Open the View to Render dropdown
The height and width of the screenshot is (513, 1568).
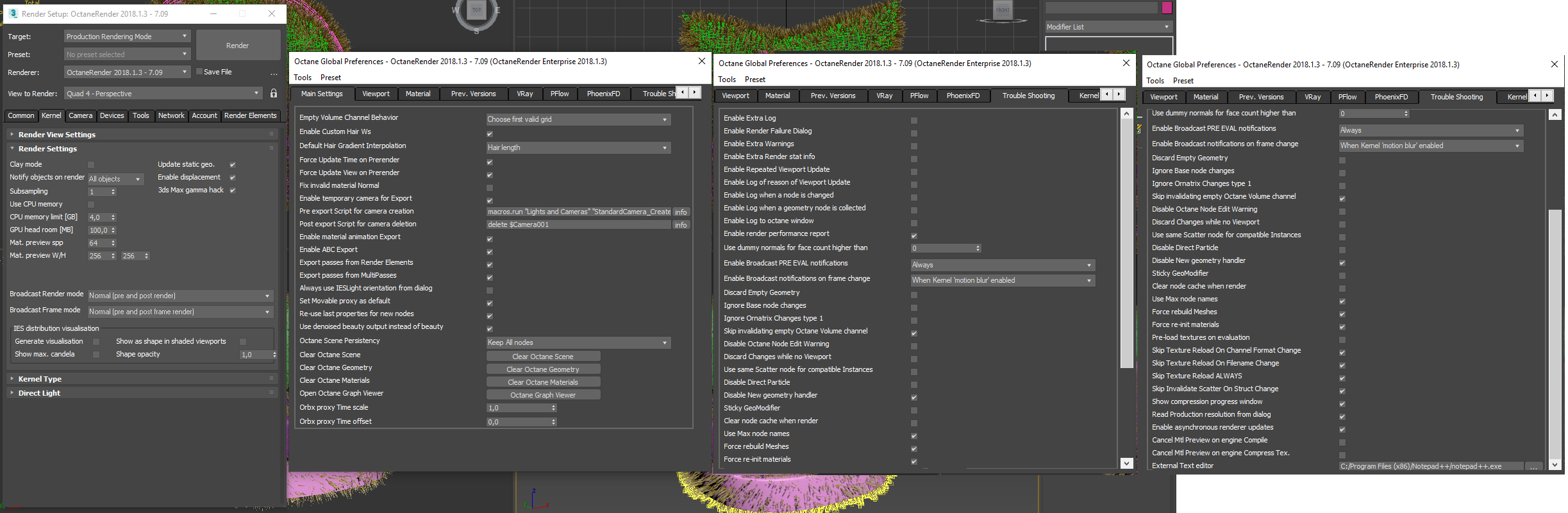pos(163,94)
